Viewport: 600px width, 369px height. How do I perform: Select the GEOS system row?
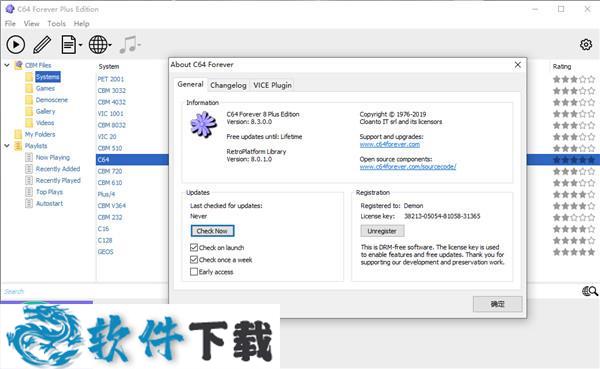pyautogui.click(x=105, y=251)
